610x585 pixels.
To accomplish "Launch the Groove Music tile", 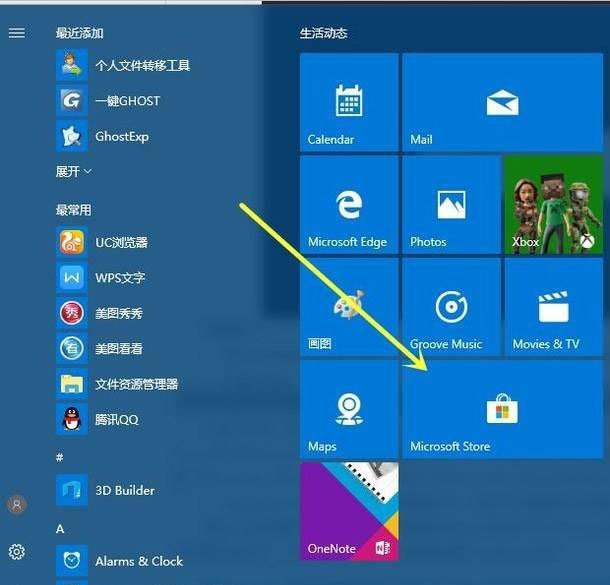I will pos(452,307).
